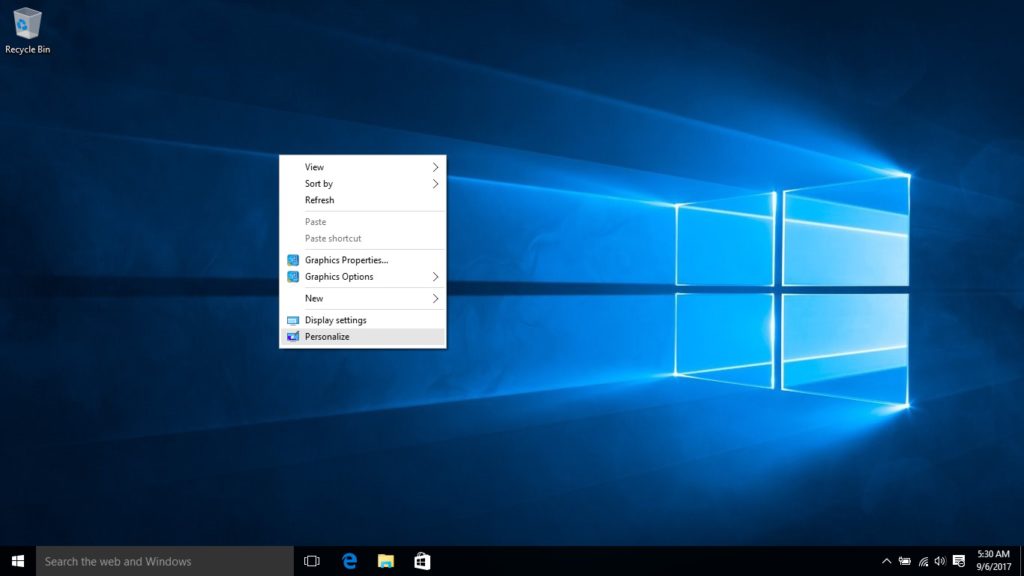Open the Windows Store taskbar icon
This screenshot has width=1024, height=576.
pyautogui.click(x=422, y=561)
